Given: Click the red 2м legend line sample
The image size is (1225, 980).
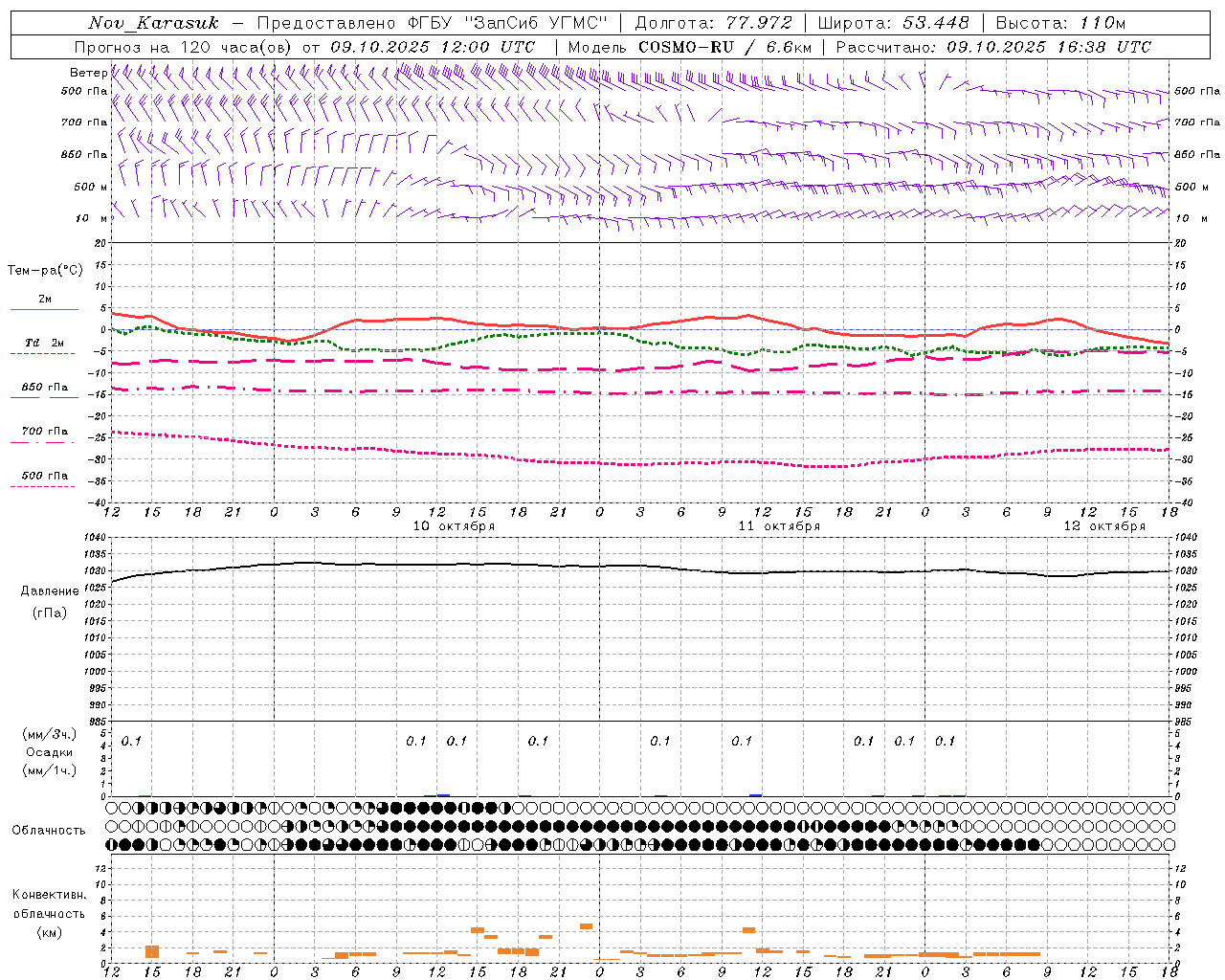Looking at the screenshot, I should [x=44, y=310].
